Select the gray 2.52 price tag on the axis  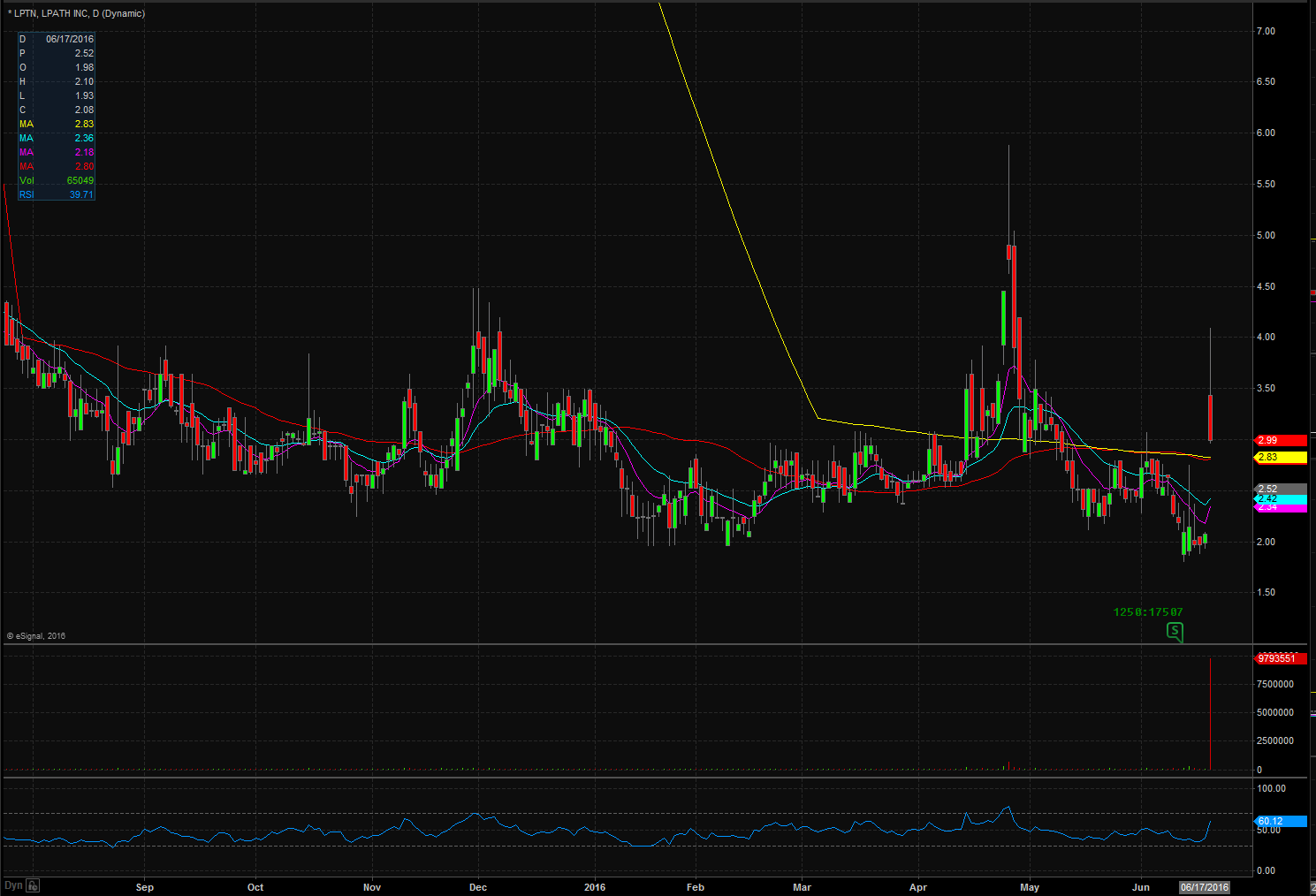[1280, 489]
